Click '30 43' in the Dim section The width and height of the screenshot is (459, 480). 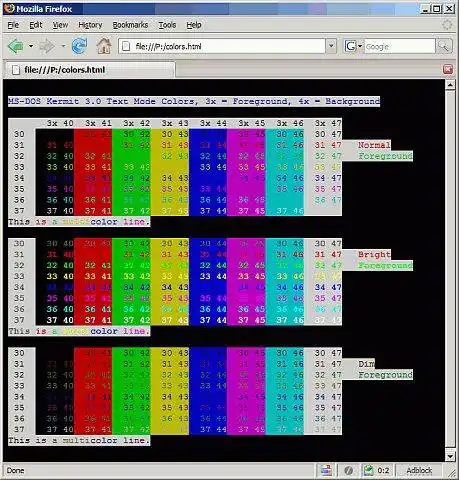175,353
